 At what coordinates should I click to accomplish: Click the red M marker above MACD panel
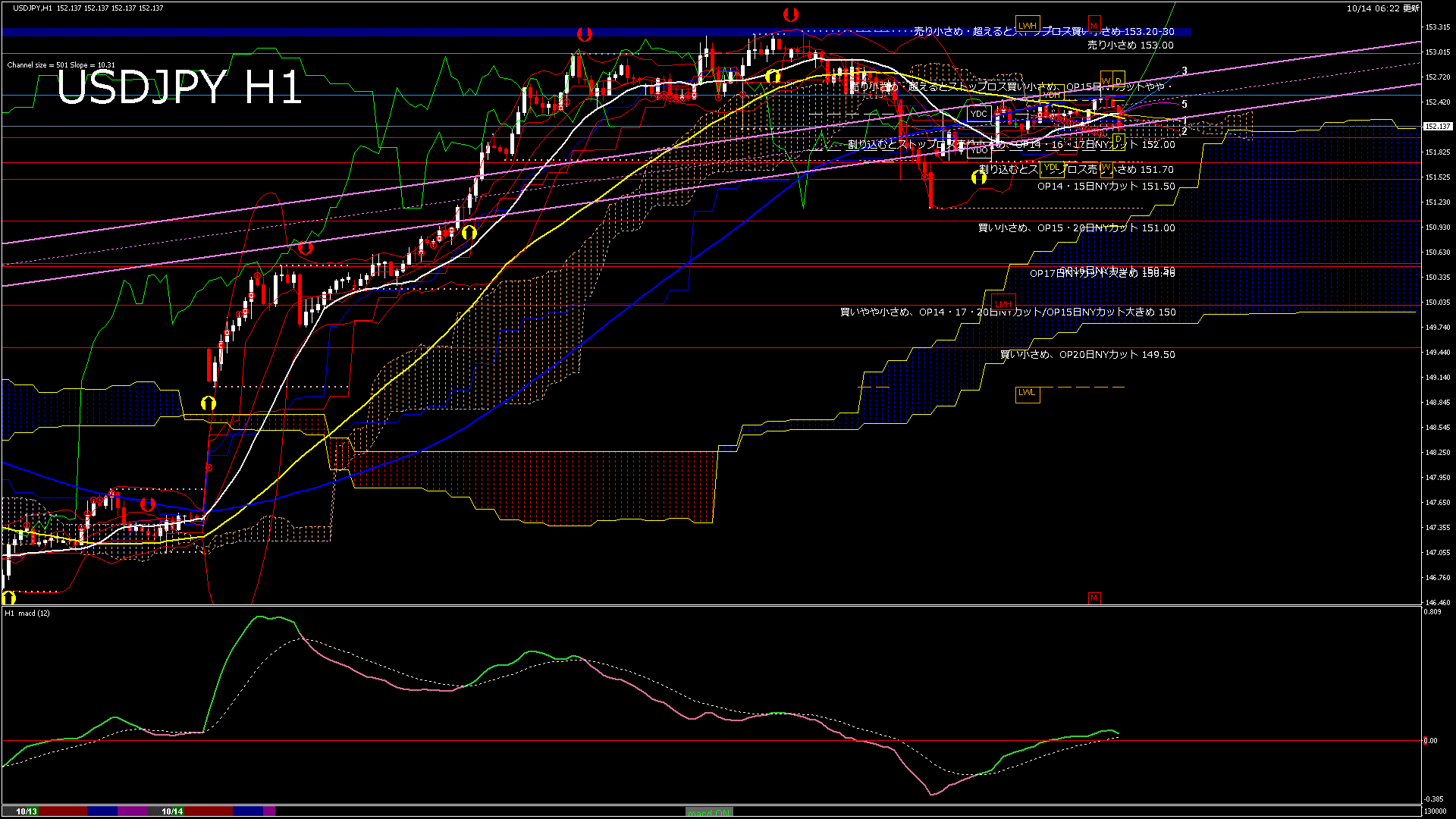tap(1094, 598)
